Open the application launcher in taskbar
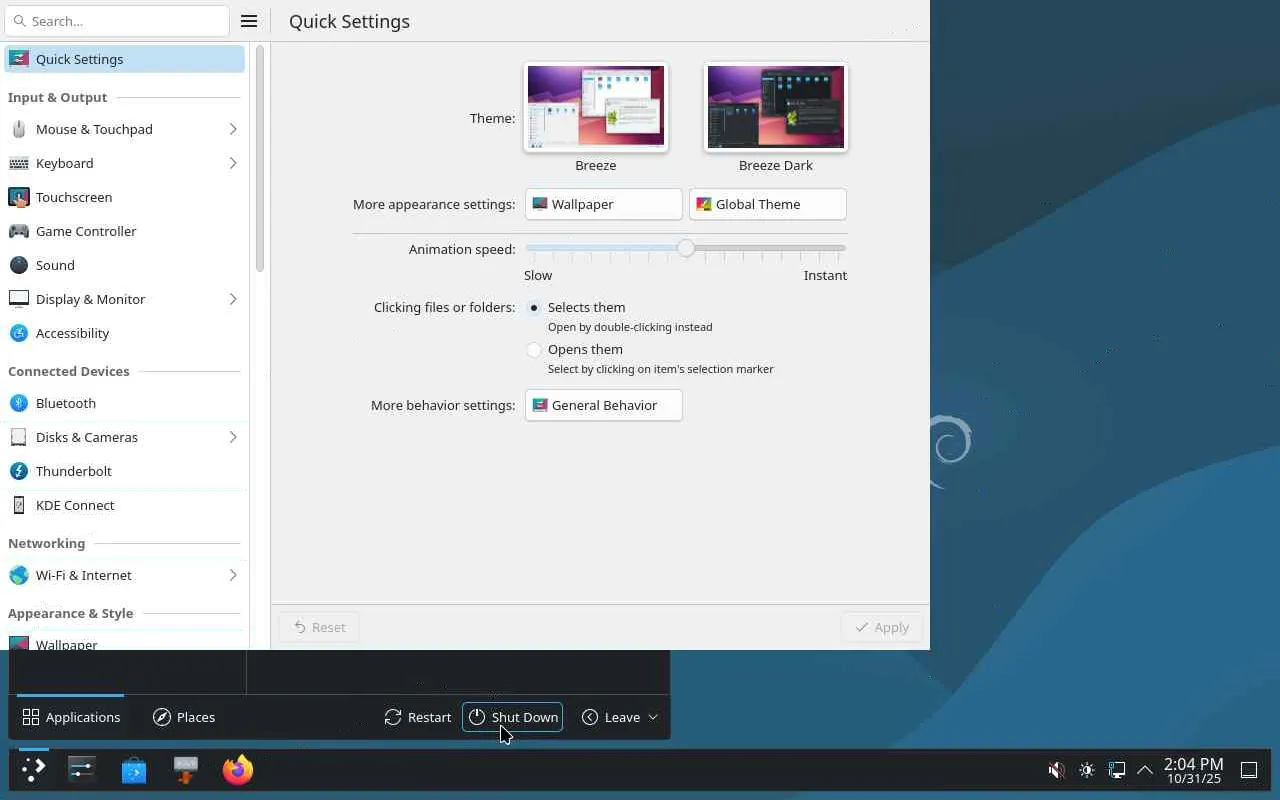The image size is (1280, 800). coord(34,769)
